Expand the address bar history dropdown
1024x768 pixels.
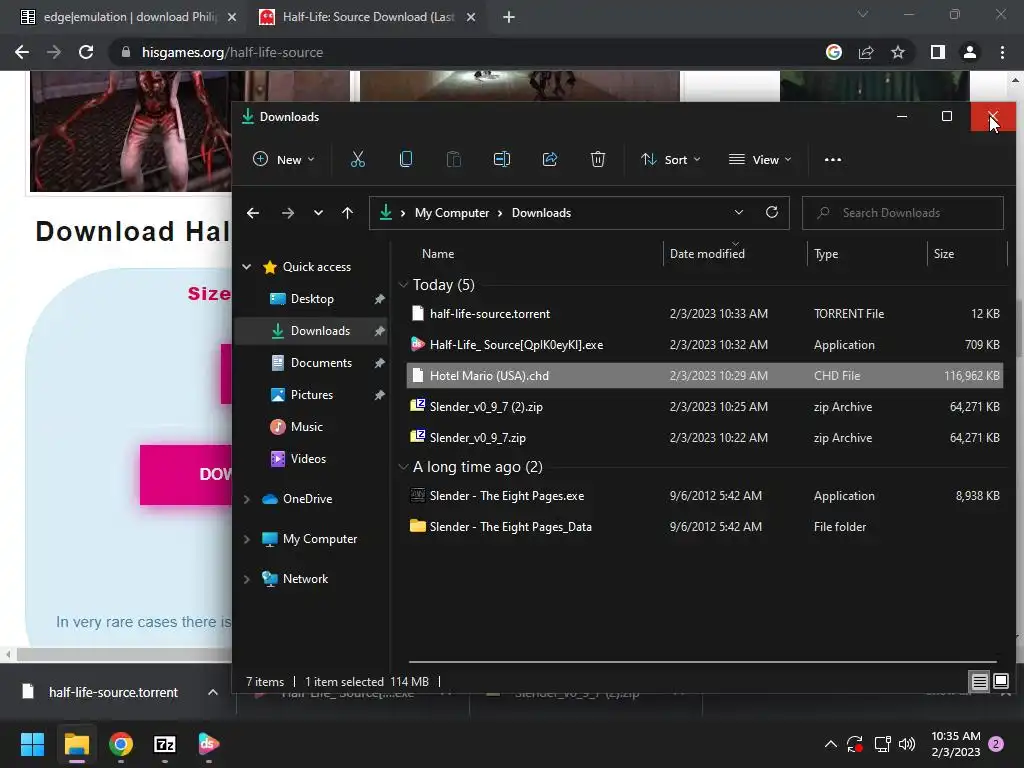point(739,212)
